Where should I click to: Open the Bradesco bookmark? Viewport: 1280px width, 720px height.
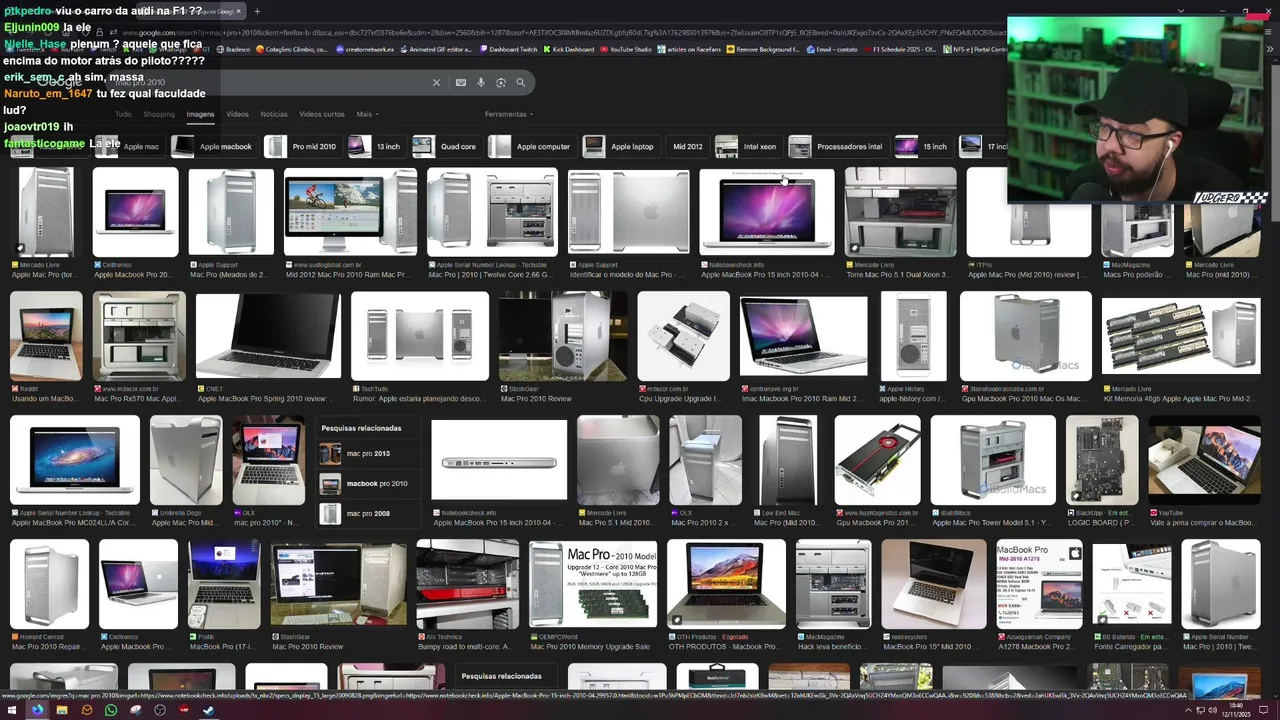pyautogui.click(x=232, y=49)
